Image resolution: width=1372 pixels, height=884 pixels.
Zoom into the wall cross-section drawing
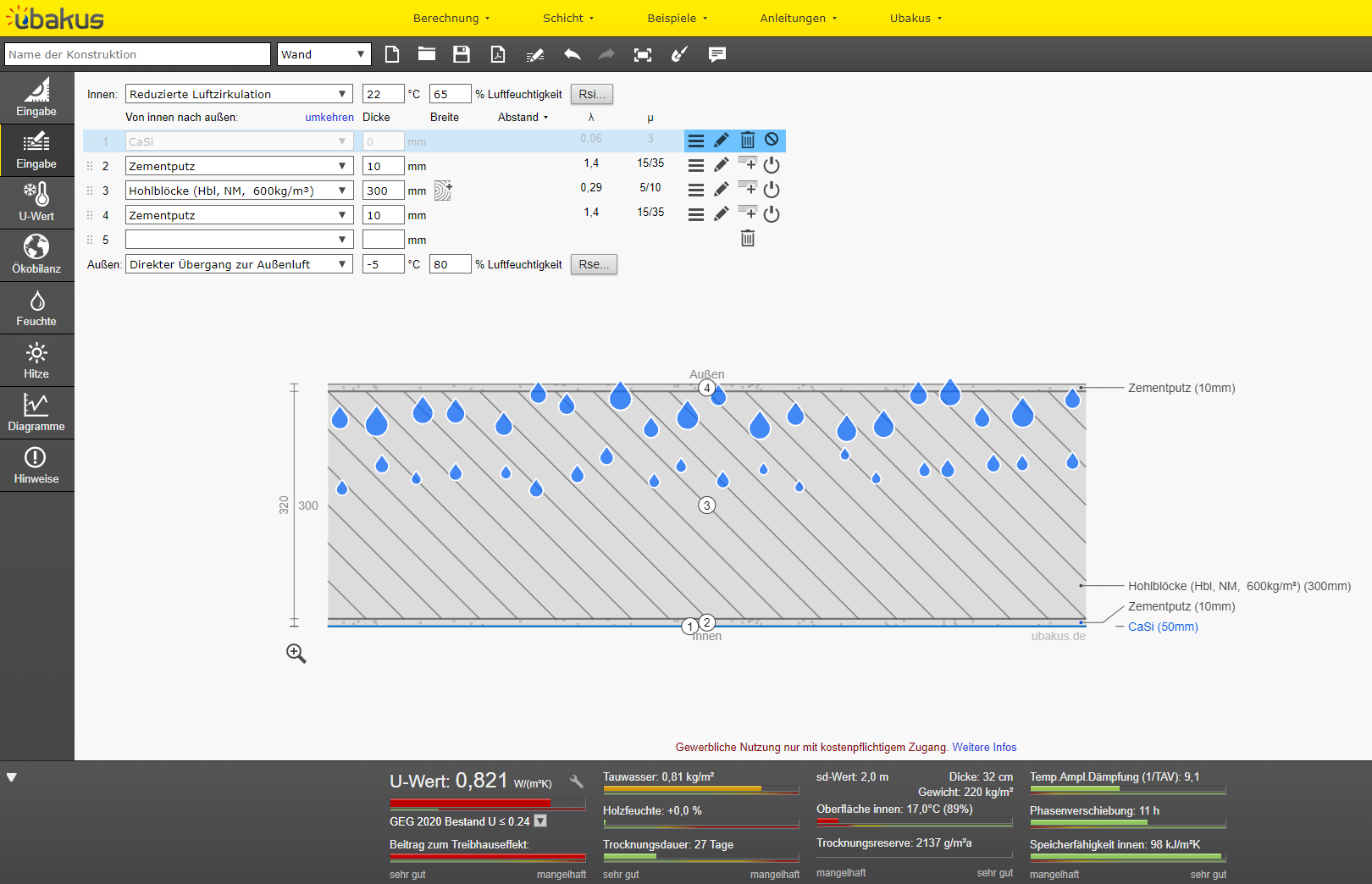296,653
